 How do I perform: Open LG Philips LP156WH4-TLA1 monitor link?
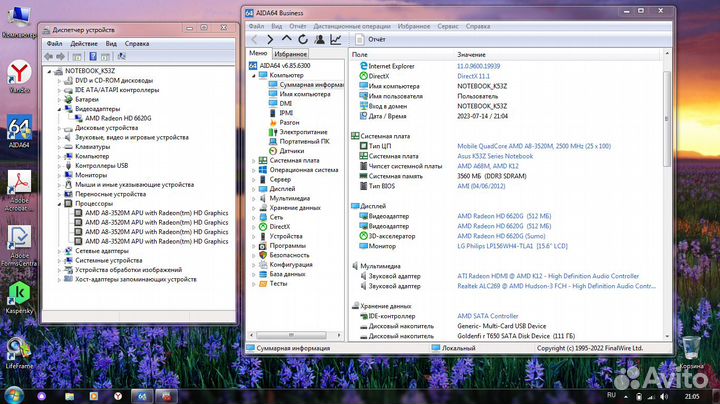point(512,246)
